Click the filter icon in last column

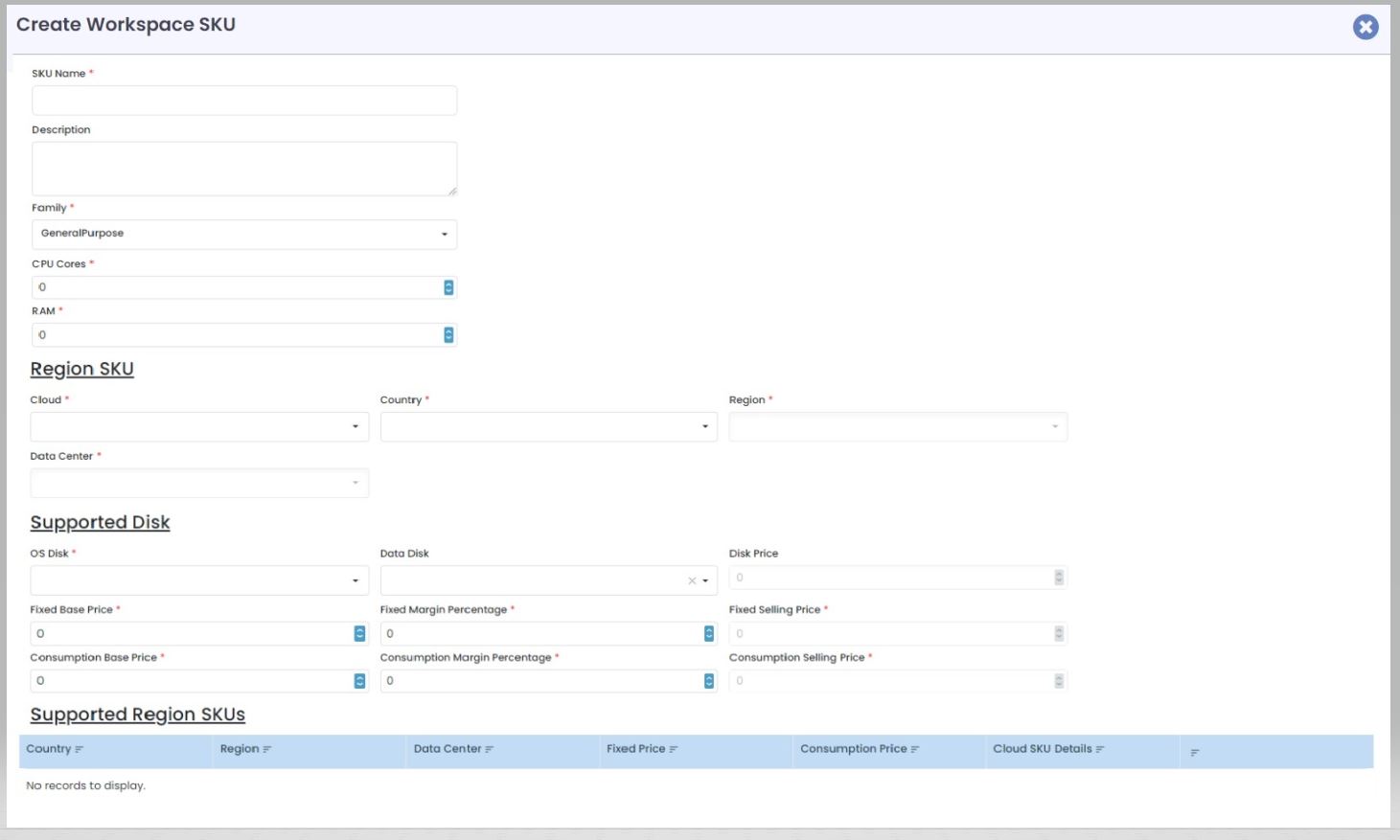[x=1195, y=753]
